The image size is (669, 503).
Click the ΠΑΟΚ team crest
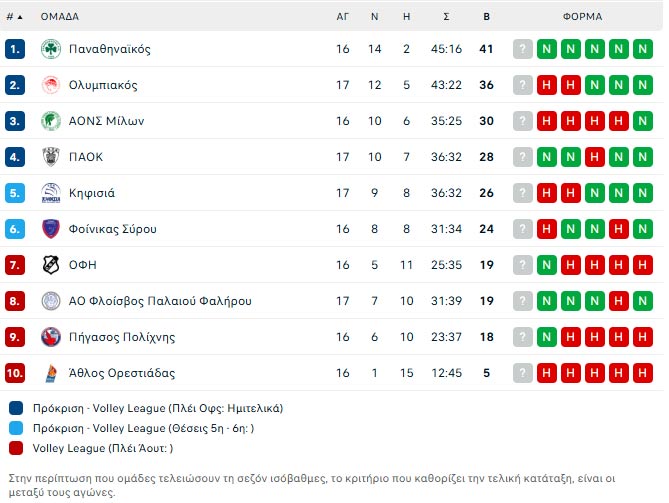(x=51, y=157)
